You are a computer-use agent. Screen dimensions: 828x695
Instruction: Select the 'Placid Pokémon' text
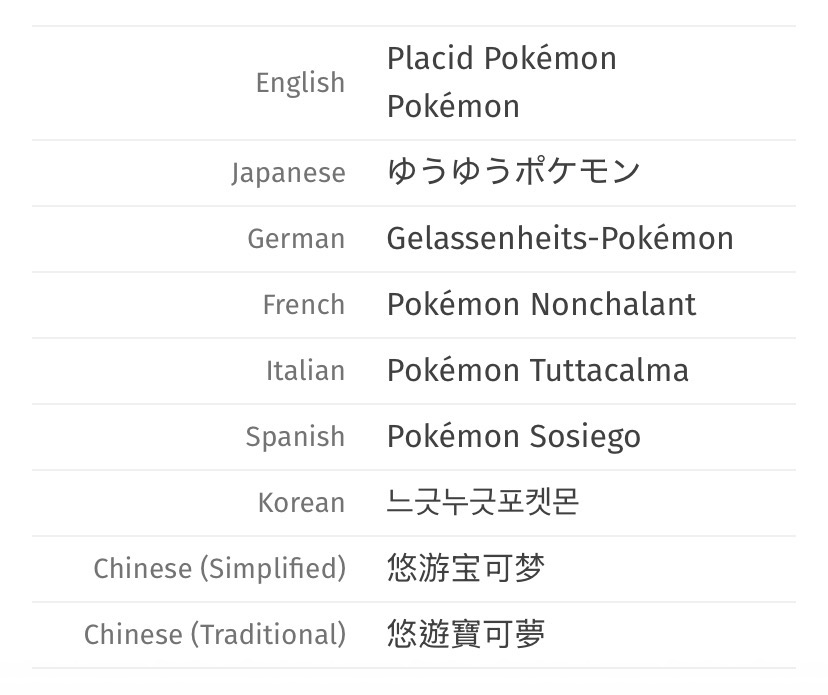click(x=502, y=58)
